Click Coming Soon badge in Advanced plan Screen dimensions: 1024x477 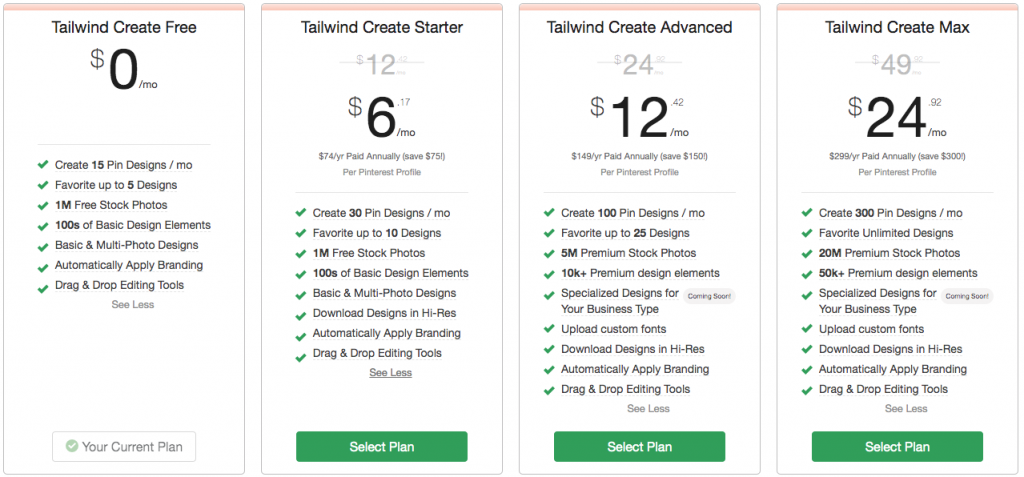pos(709,296)
